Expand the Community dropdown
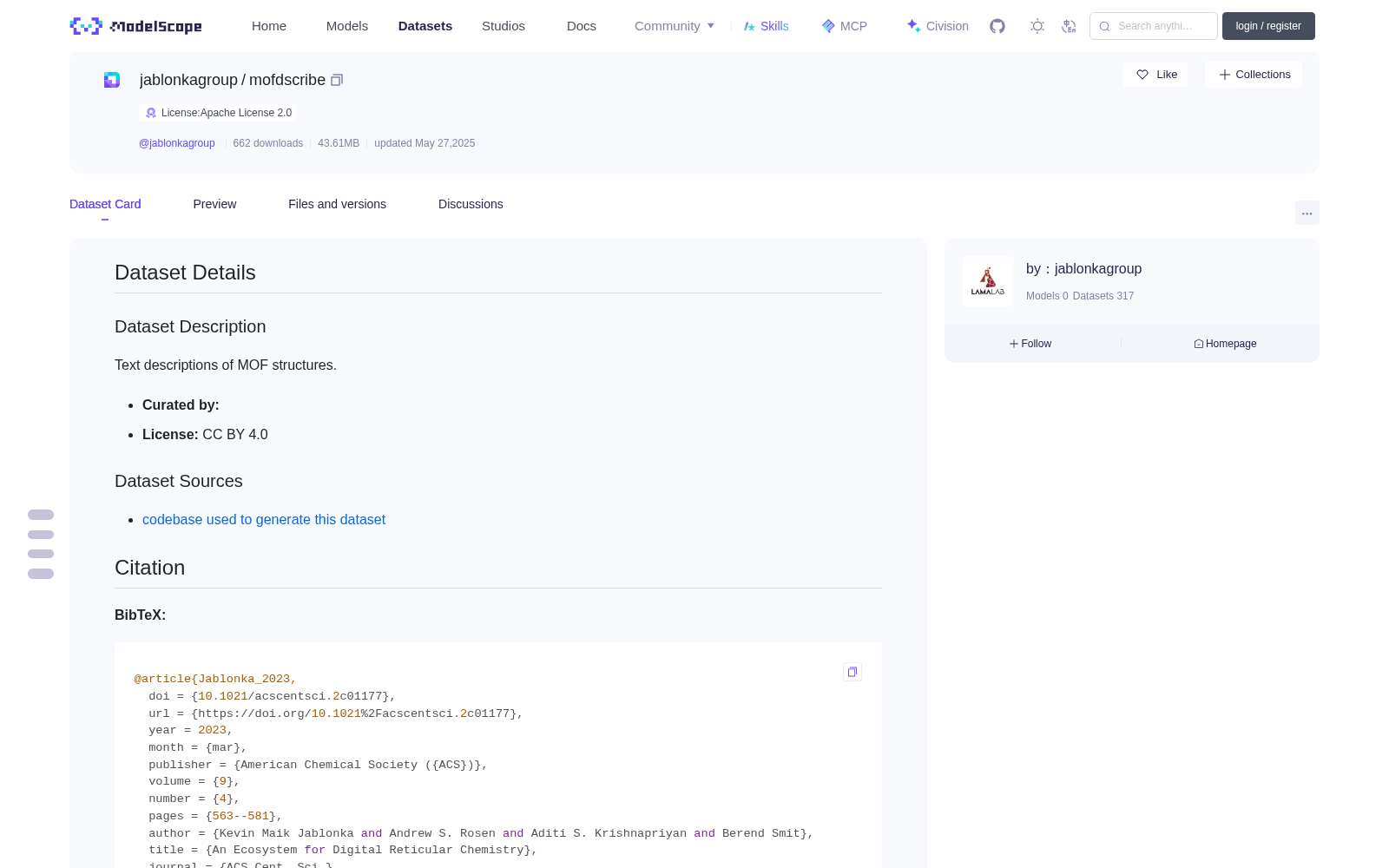 (675, 26)
